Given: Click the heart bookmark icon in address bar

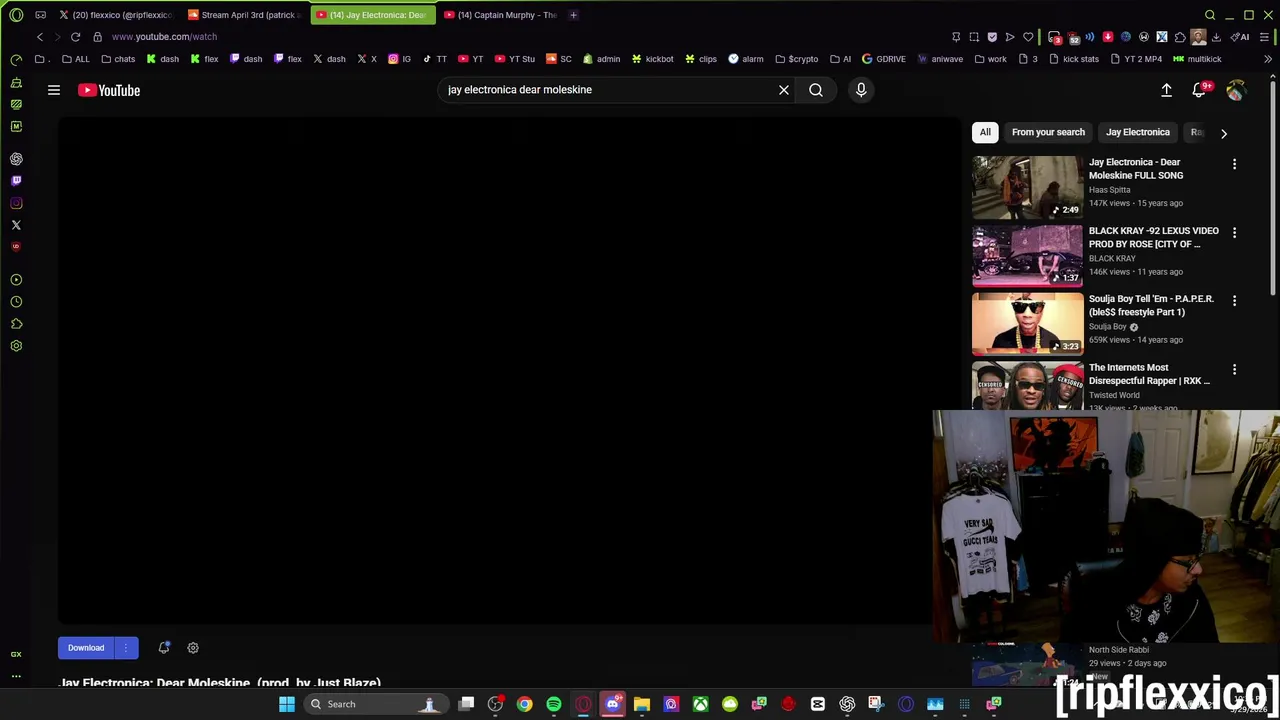Looking at the screenshot, I should [1028, 37].
